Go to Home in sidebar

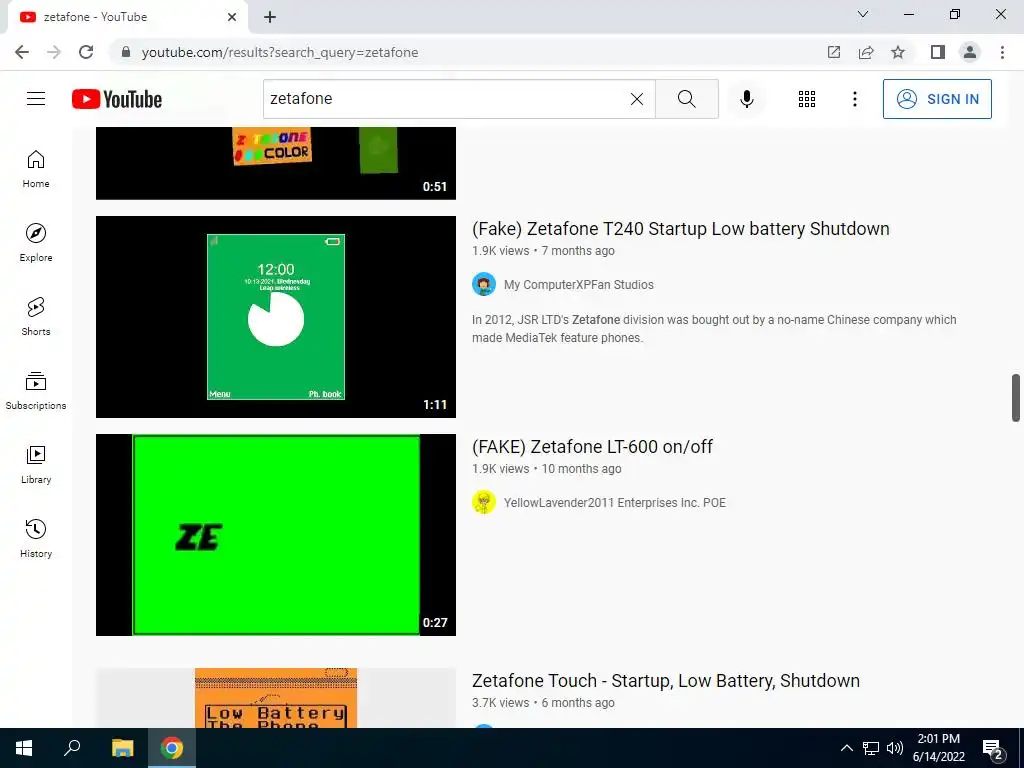point(36,168)
